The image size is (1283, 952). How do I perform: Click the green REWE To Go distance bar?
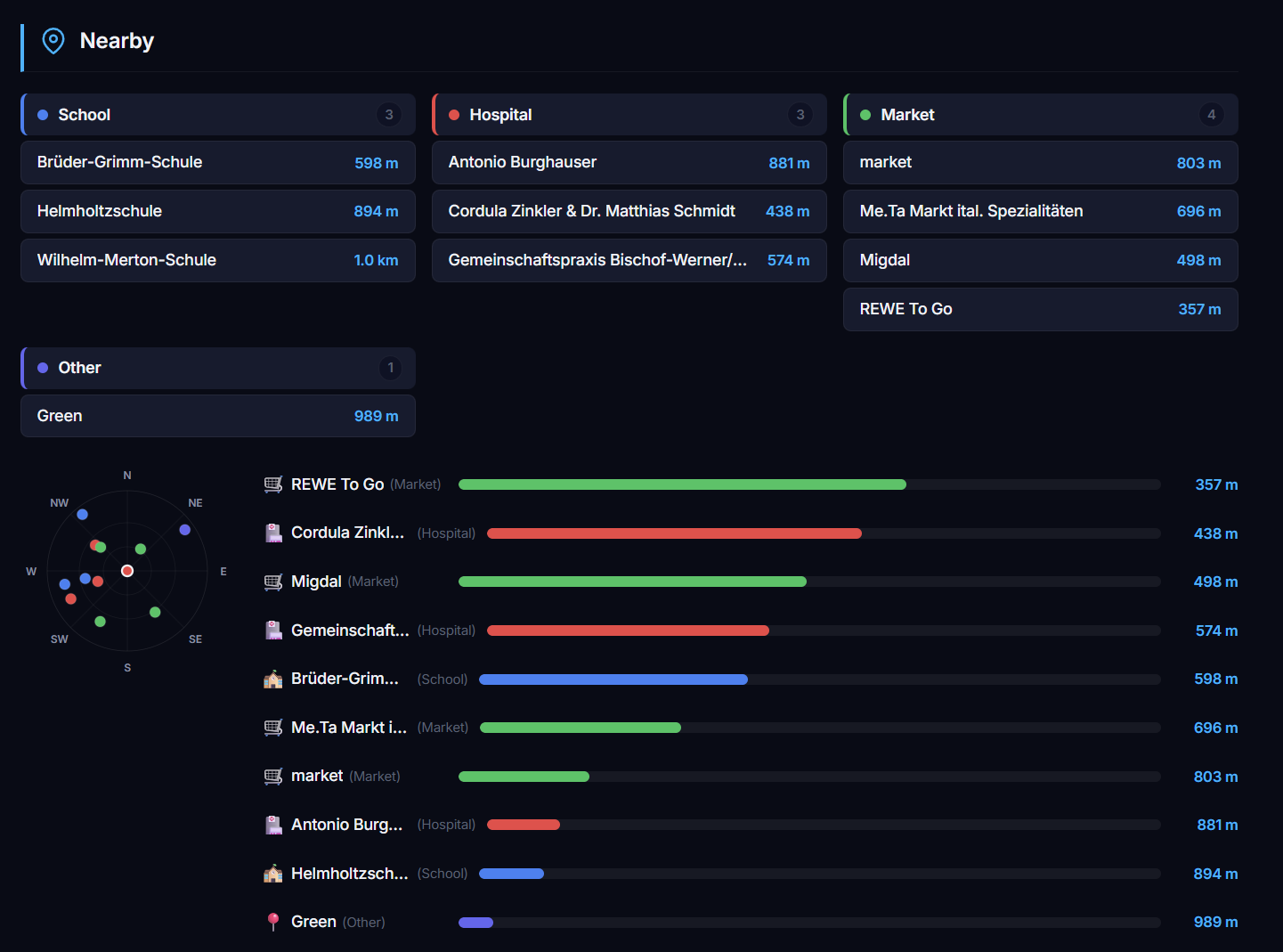(682, 484)
